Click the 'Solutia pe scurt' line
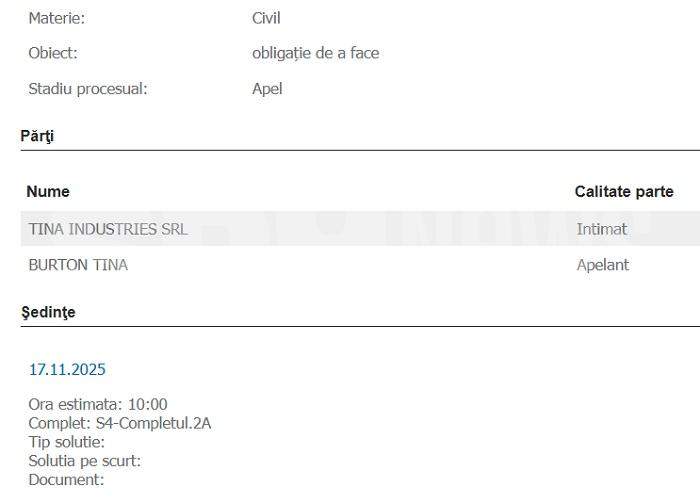Screen dimensions: 700x503 [x=85, y=461]
